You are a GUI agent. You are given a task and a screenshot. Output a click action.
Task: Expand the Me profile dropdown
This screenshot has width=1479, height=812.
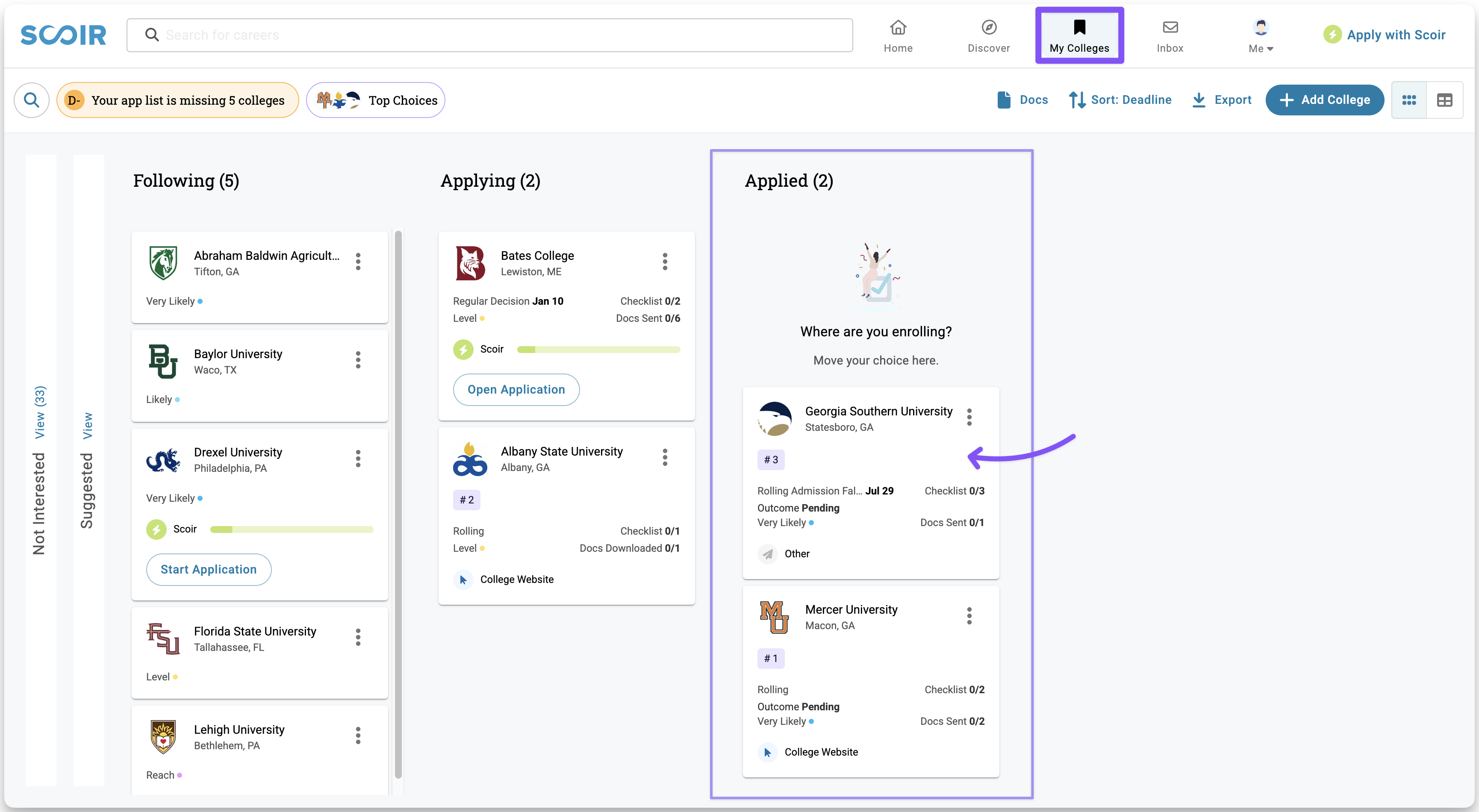pyautogui.click(x=1261, y=35)
